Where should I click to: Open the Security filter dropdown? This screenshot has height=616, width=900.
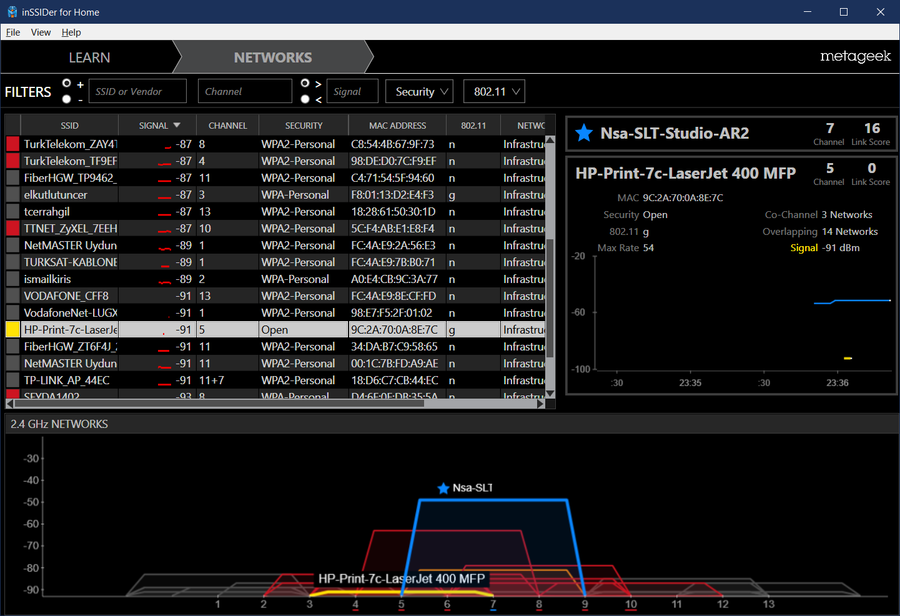pos(420,91)
